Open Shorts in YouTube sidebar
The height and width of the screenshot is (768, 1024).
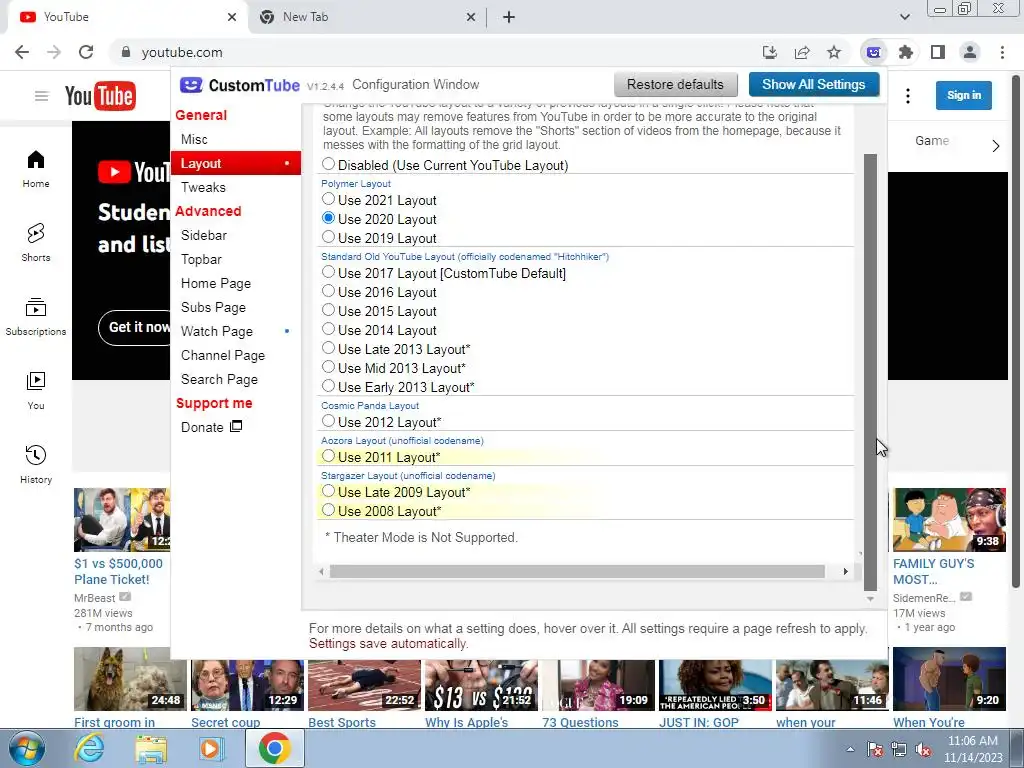coord(36,243)
